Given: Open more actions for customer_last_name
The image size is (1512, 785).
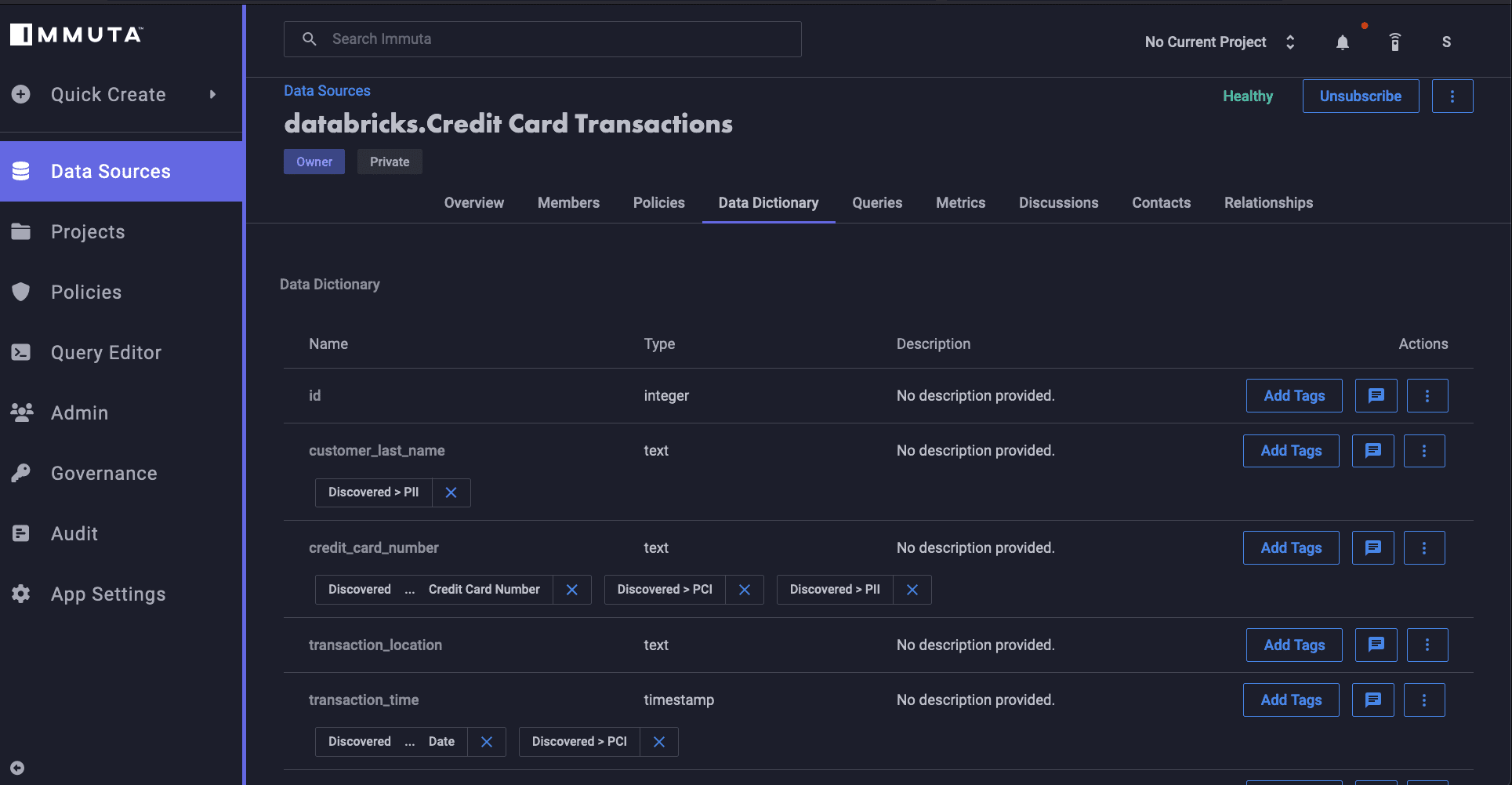Looking at the screenshot, I should click(x=1424, y=451).
